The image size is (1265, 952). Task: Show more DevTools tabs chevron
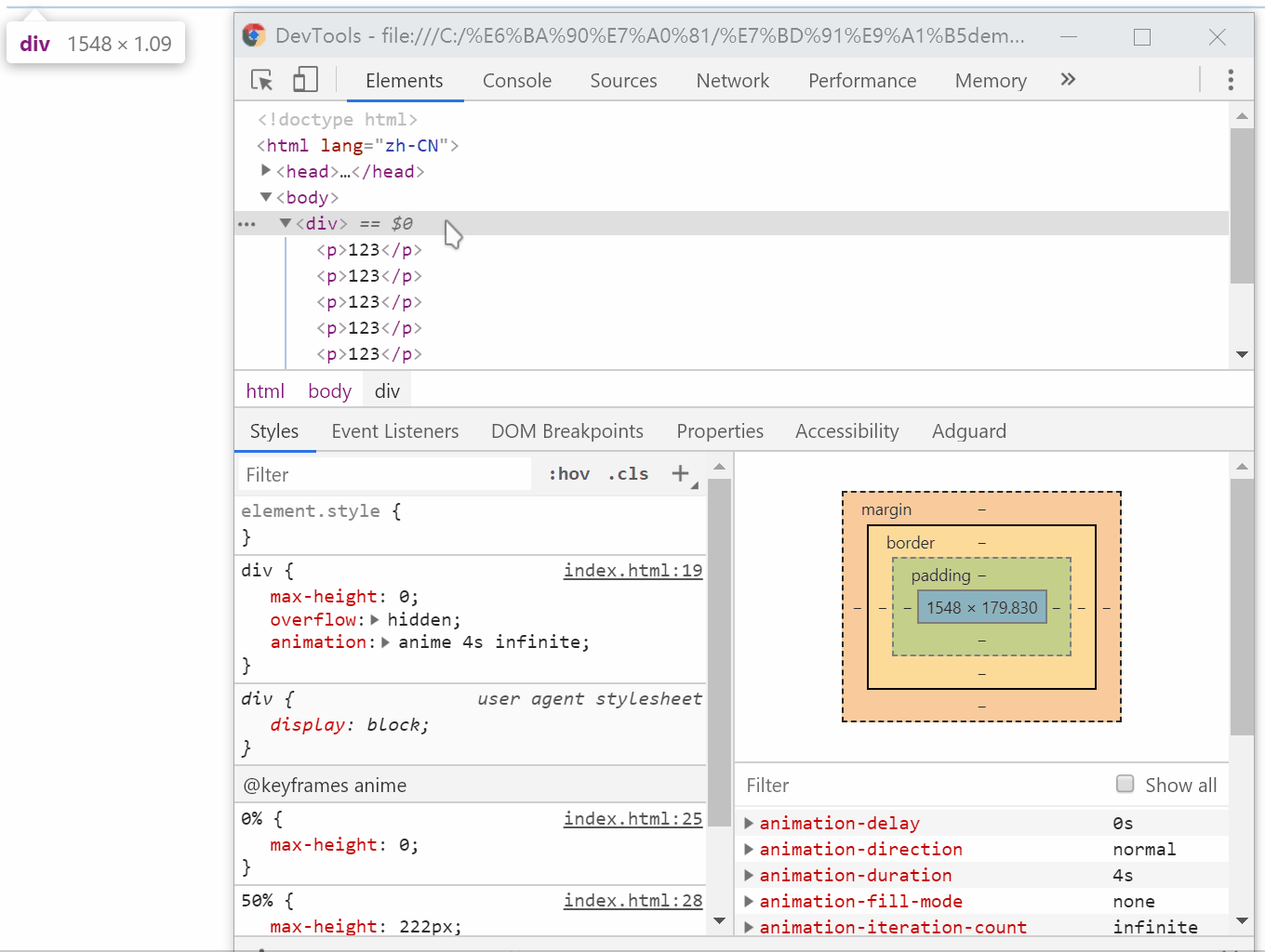pos(1068,80)
